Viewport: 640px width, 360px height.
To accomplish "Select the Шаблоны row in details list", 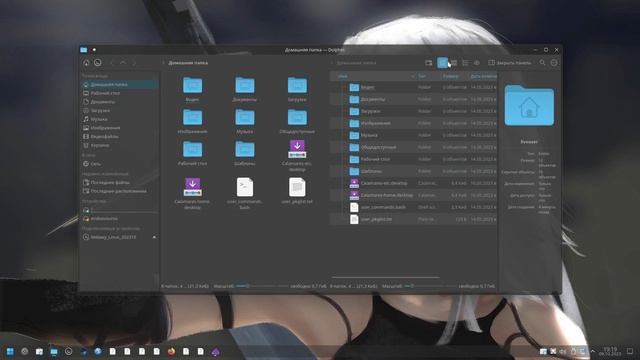I will click(x=413, y=171).
